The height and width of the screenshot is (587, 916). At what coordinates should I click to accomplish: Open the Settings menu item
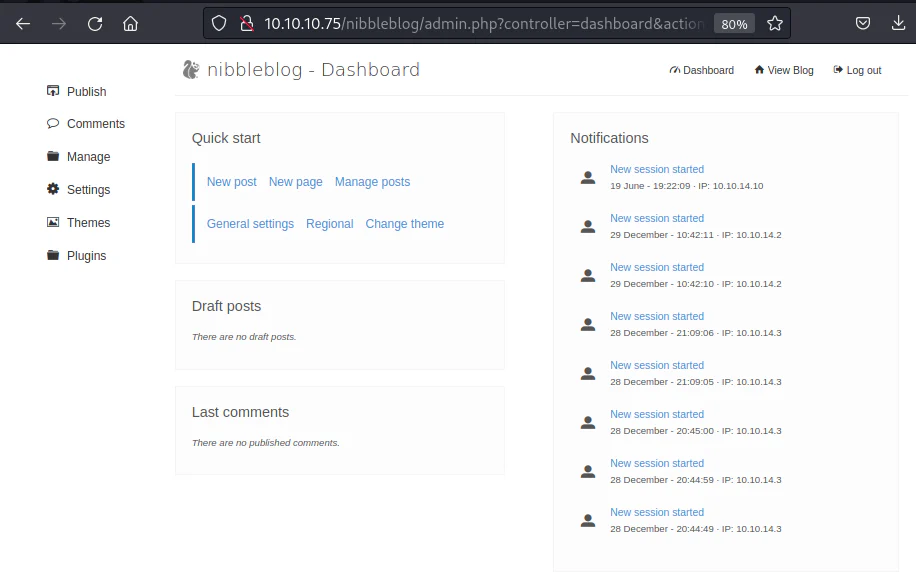88,190
